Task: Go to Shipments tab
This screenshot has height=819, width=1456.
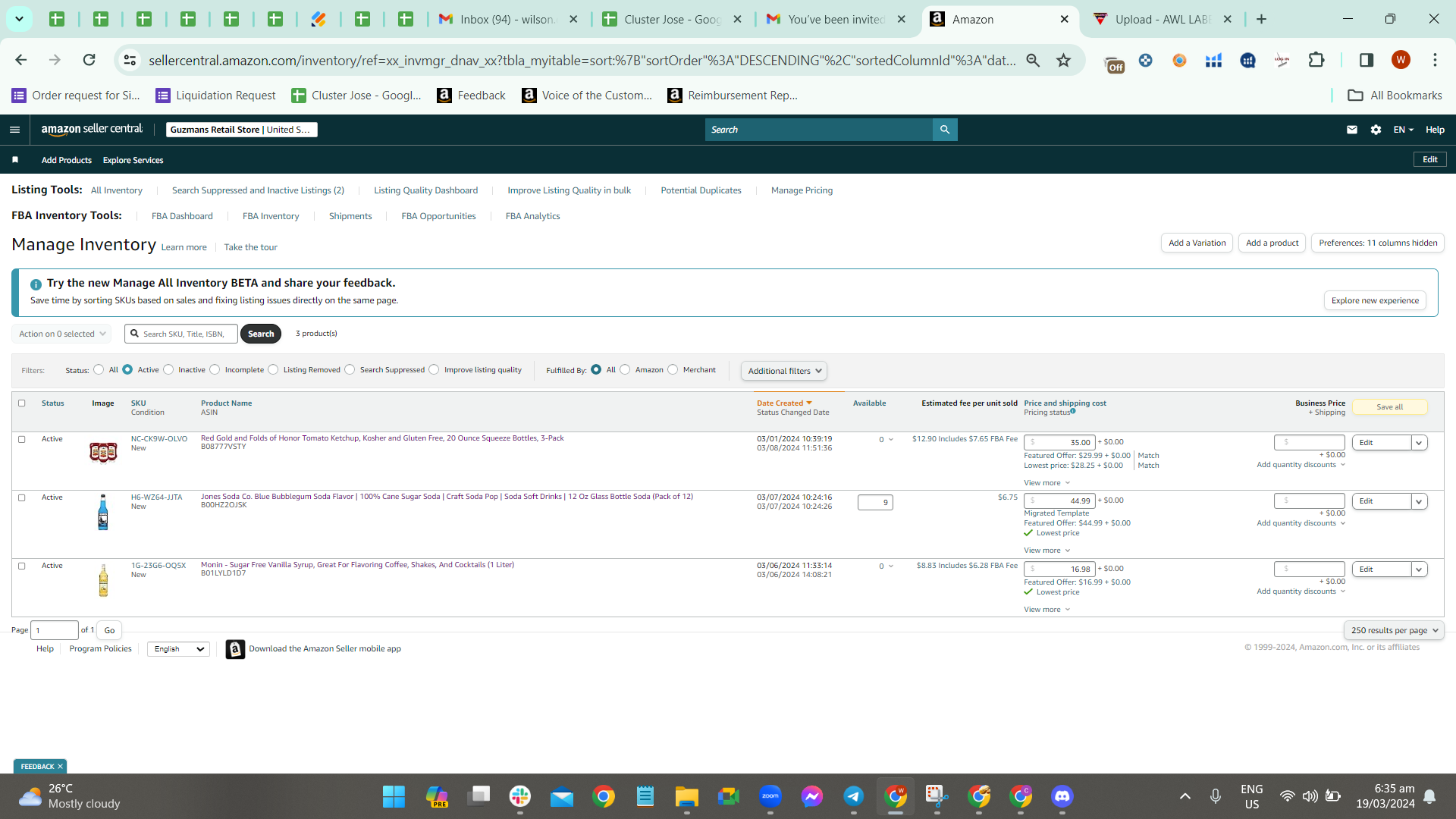Action: 350,216
